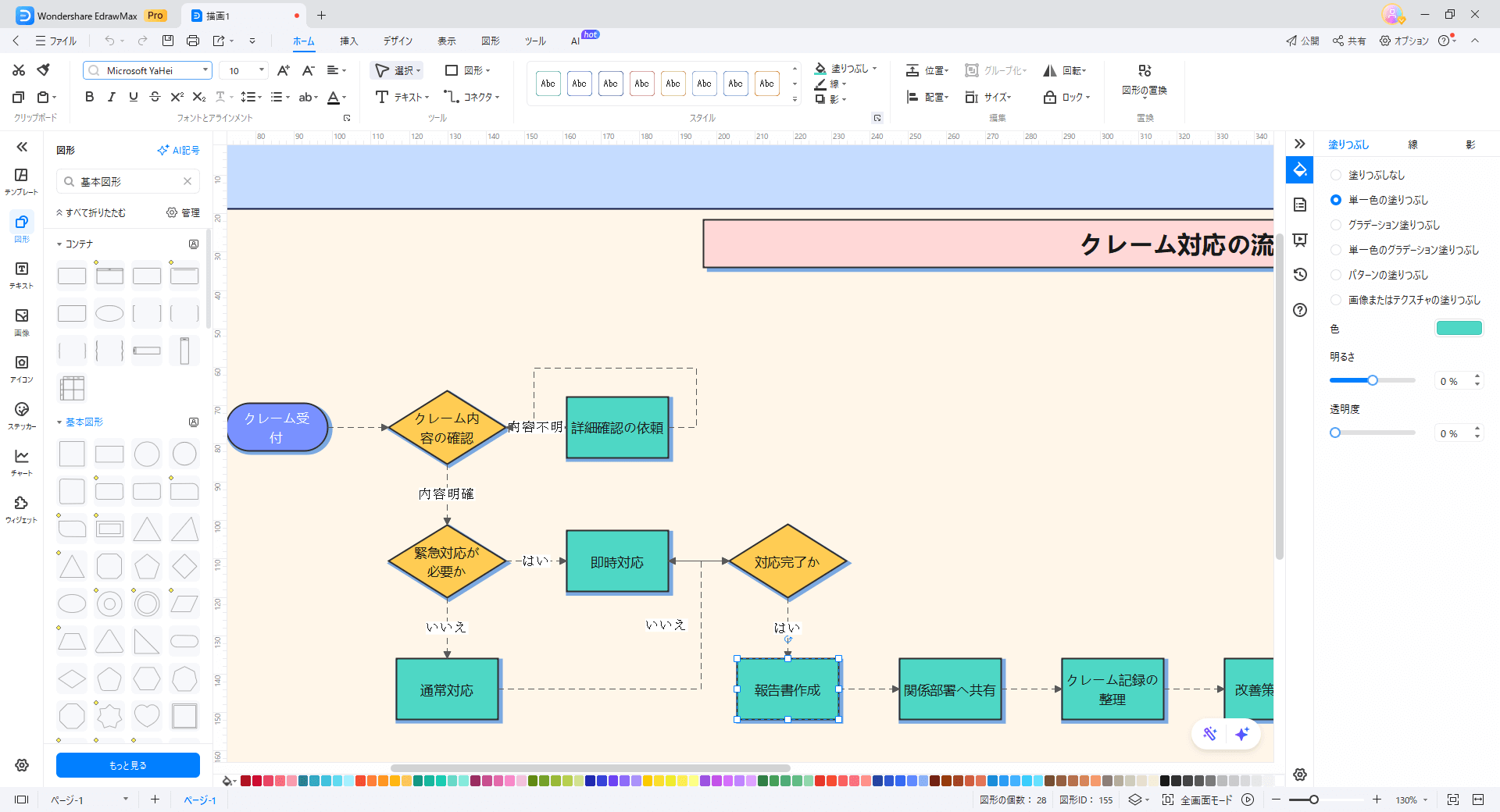Collapse the 基本図形 shape category
1500x812 pixels.
tap(59, 422)
